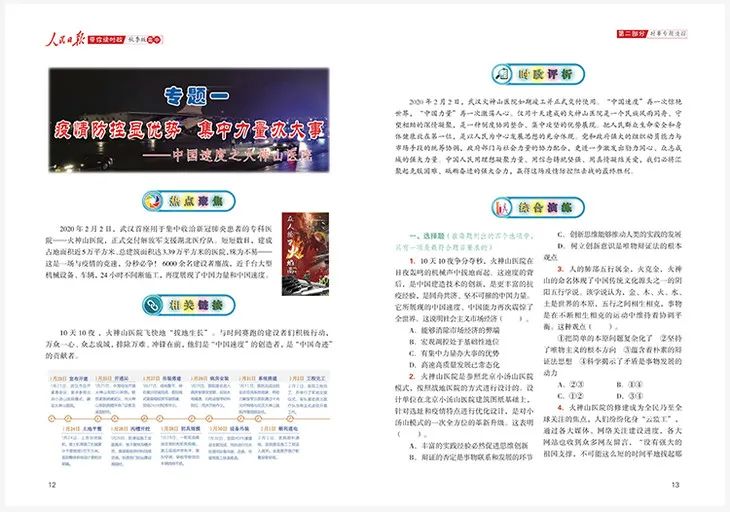Open the 专题一 banner image

tap(189, 120)
